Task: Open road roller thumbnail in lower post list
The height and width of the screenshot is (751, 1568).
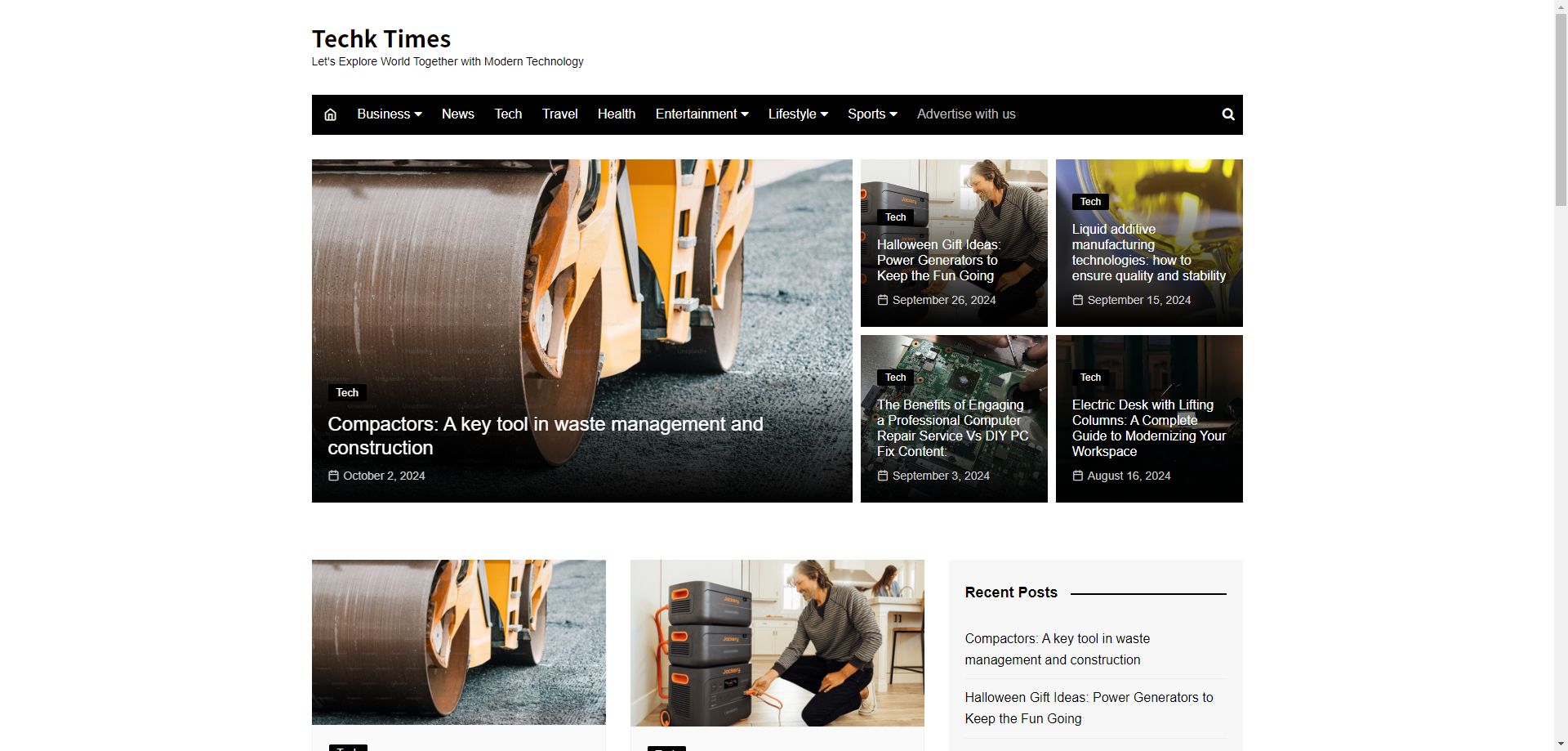Action: click(x=459, y=642)
